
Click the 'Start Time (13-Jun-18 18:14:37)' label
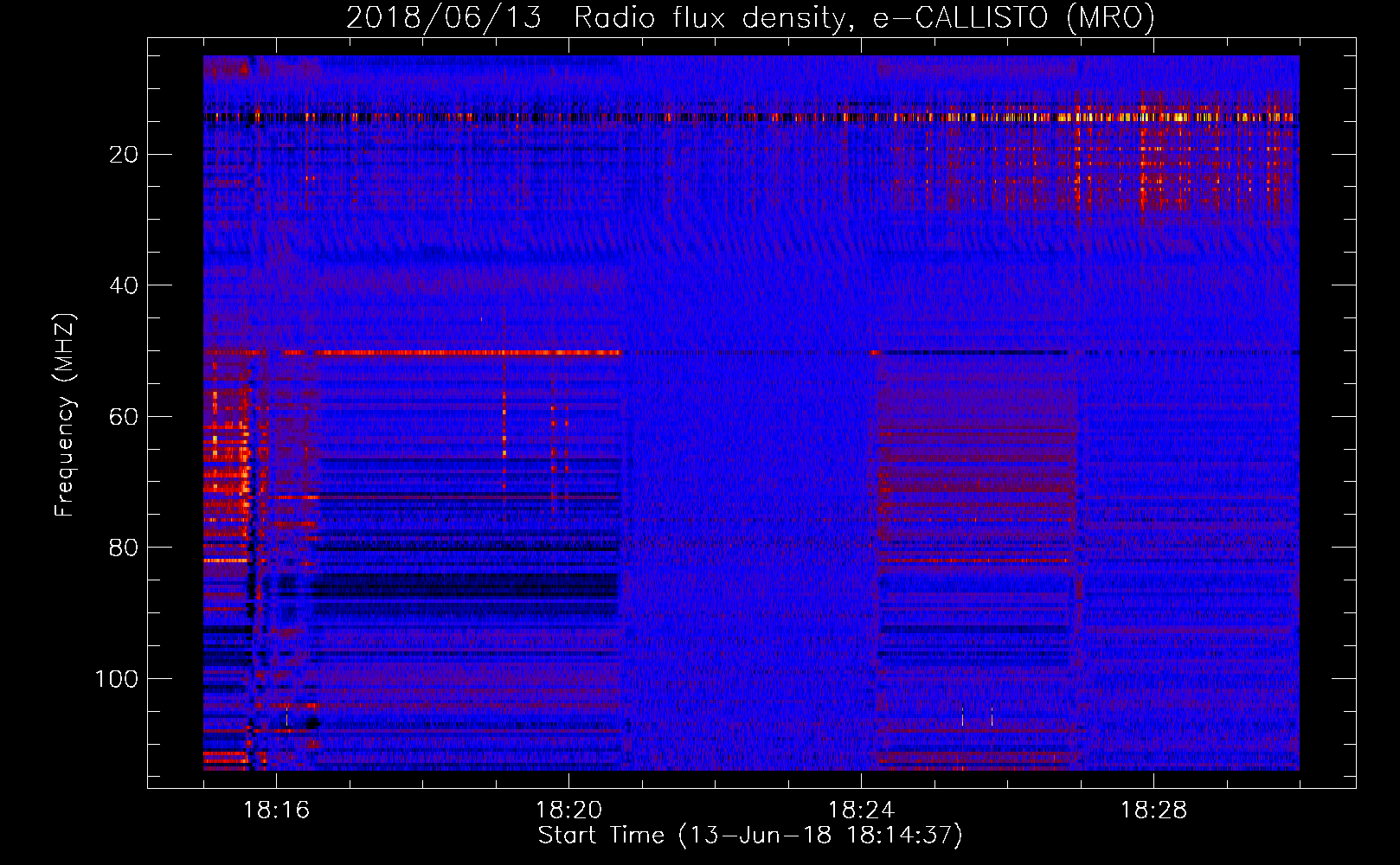750,836
